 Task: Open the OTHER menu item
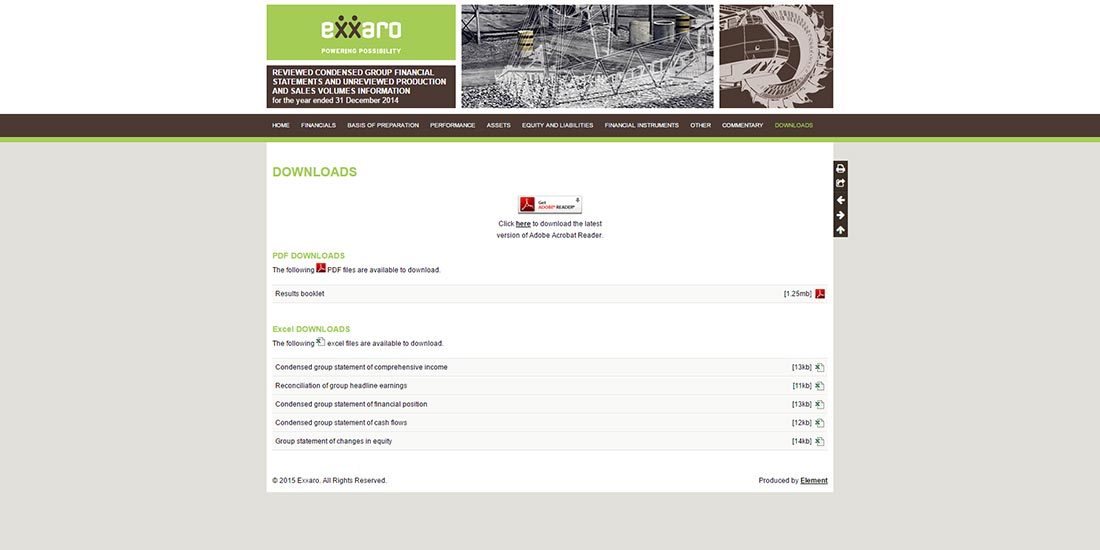(x=700, y=126)
